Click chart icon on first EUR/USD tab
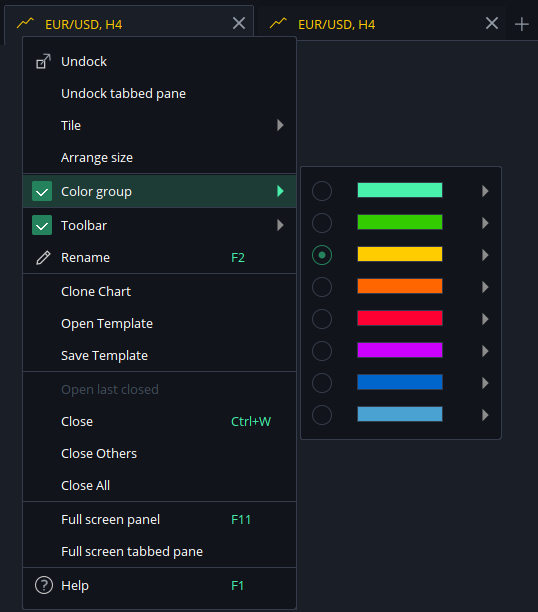Screen dimensions: 538x612 pos(25,24)
